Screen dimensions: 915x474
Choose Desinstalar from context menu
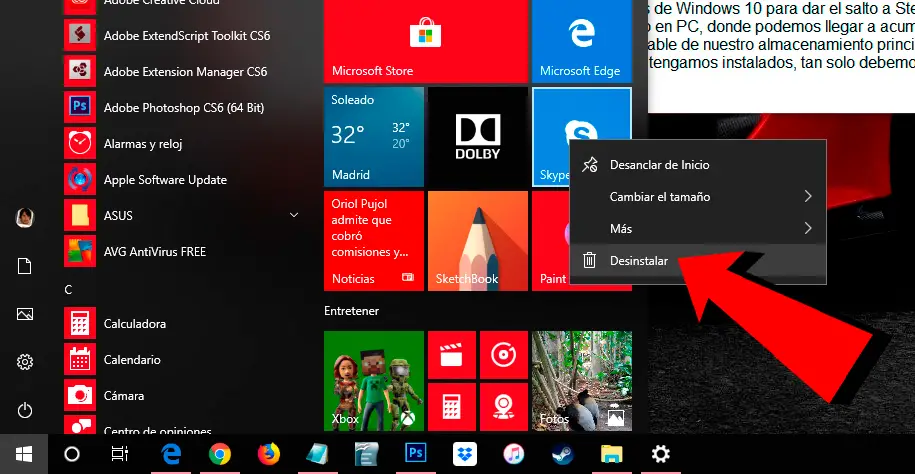[x=698, y=260]
